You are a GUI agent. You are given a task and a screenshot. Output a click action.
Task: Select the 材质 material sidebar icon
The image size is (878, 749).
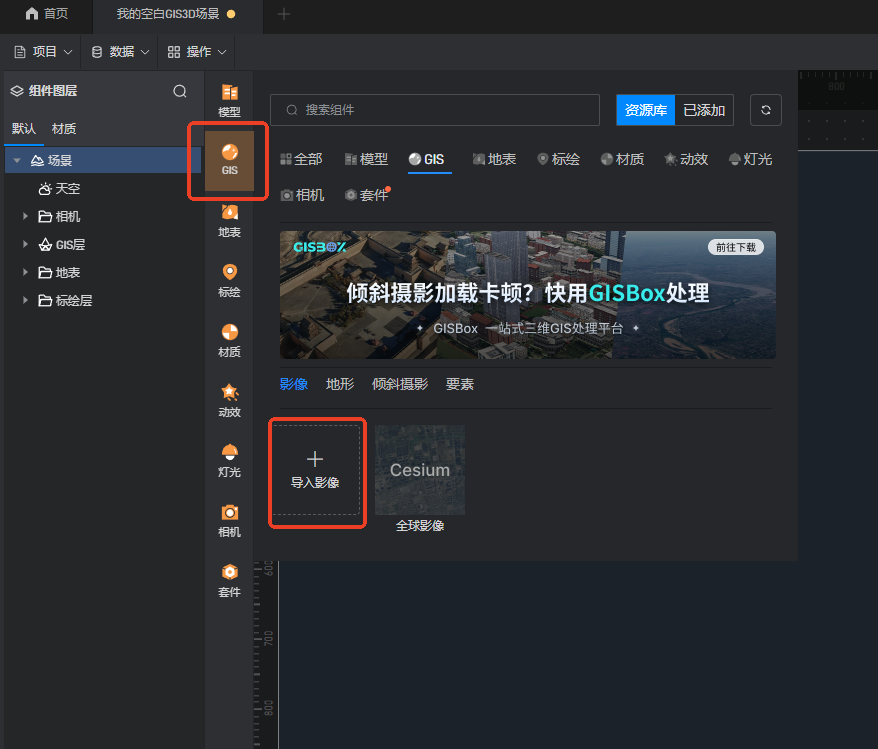pyautogui.click(x=229, y=340)
